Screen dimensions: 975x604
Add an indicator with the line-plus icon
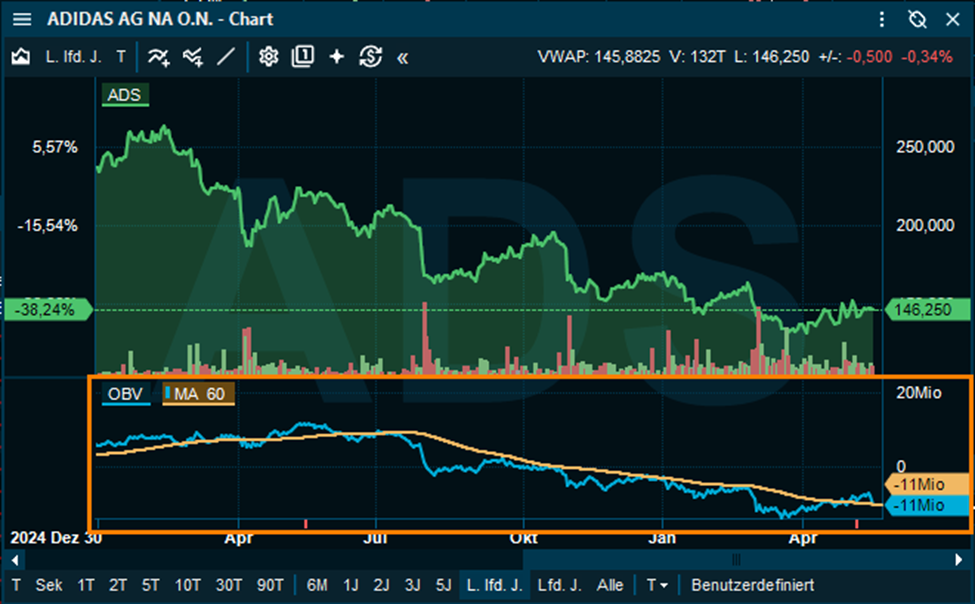(158, 57)
